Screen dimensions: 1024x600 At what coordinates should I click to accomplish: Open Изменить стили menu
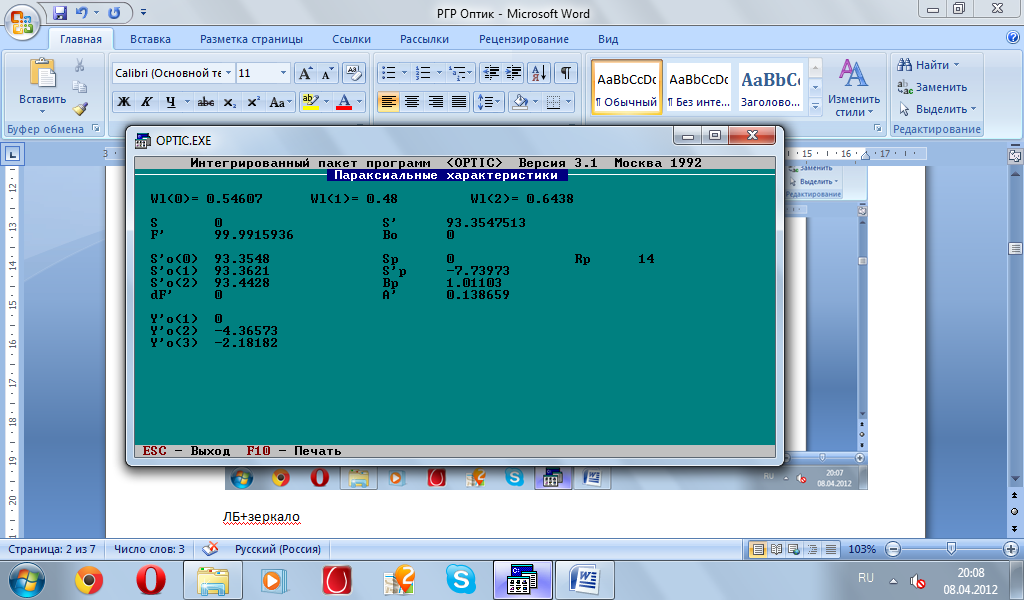click(854, 87)
